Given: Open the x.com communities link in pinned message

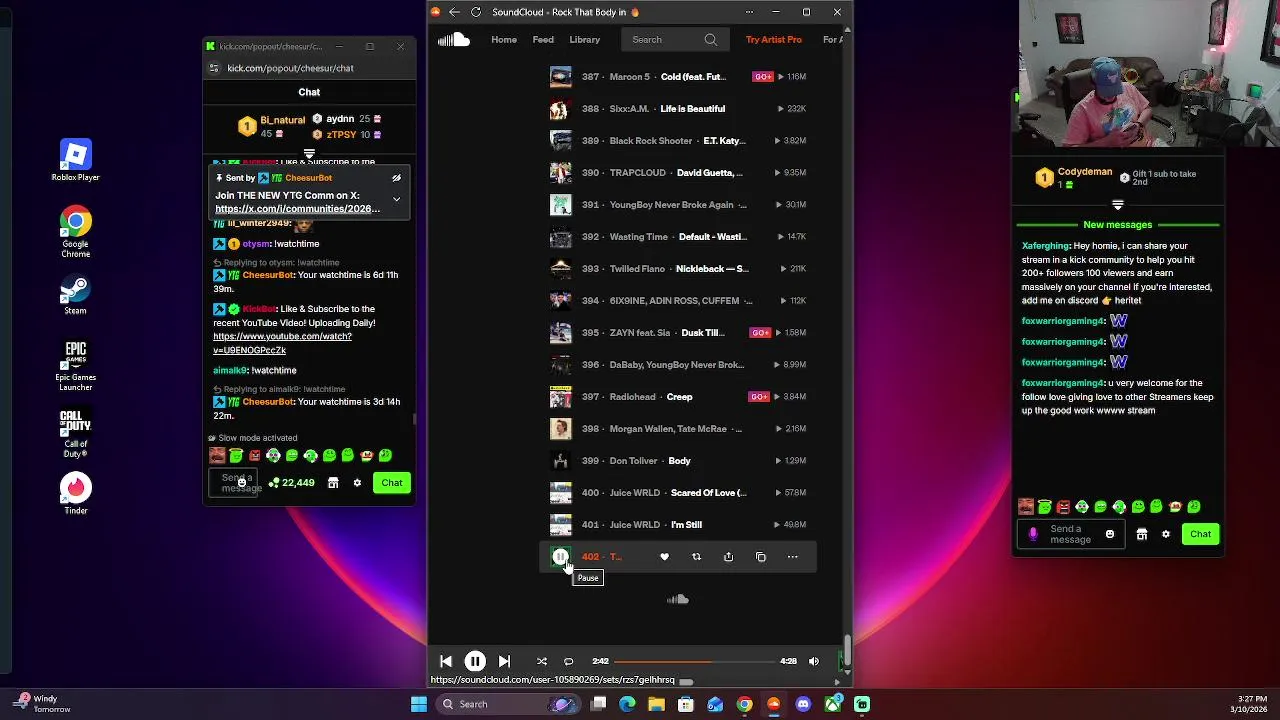Looking at the screenshot, I should (x=297, y=209).
